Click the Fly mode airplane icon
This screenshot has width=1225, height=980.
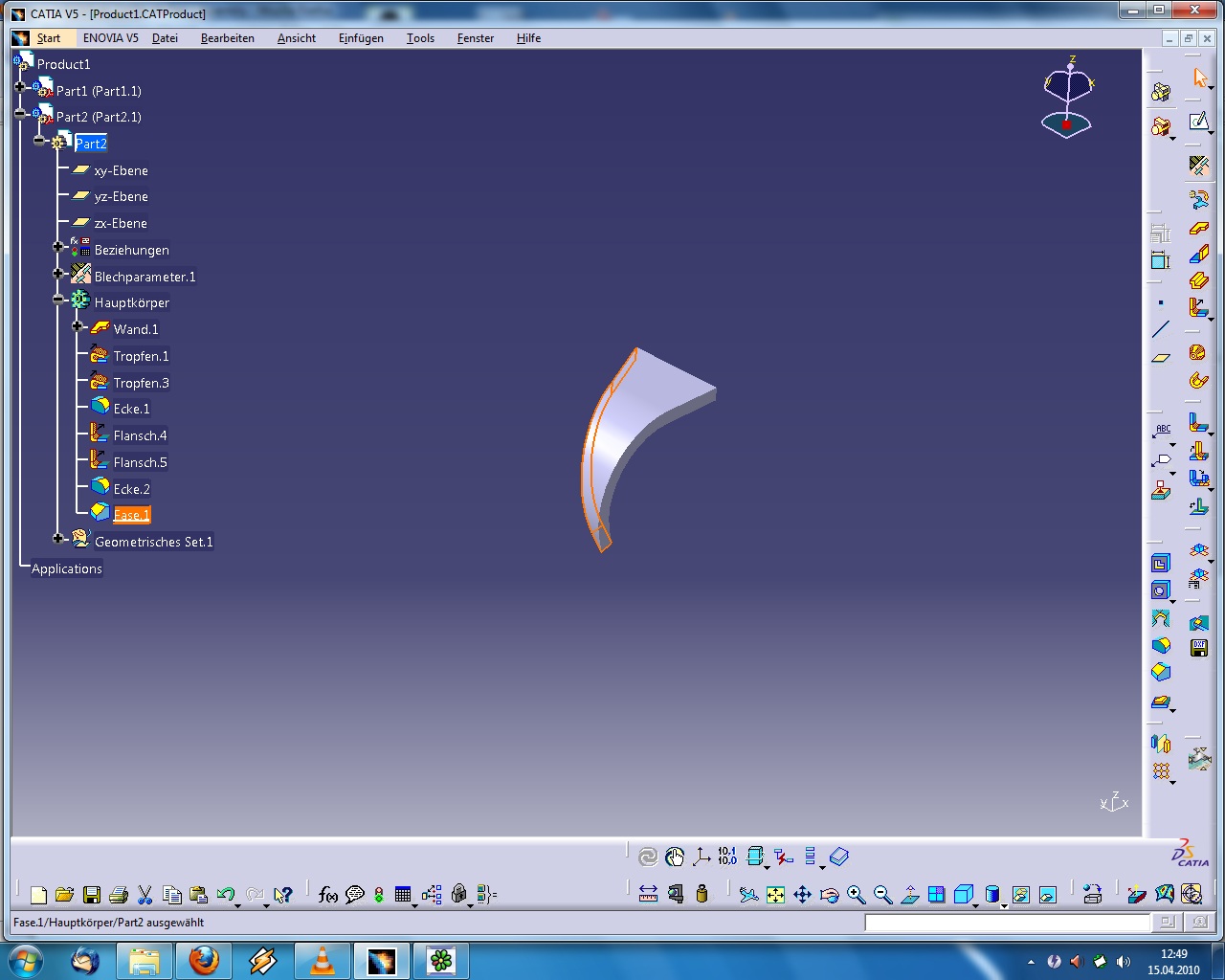click(x=748, y=895)
